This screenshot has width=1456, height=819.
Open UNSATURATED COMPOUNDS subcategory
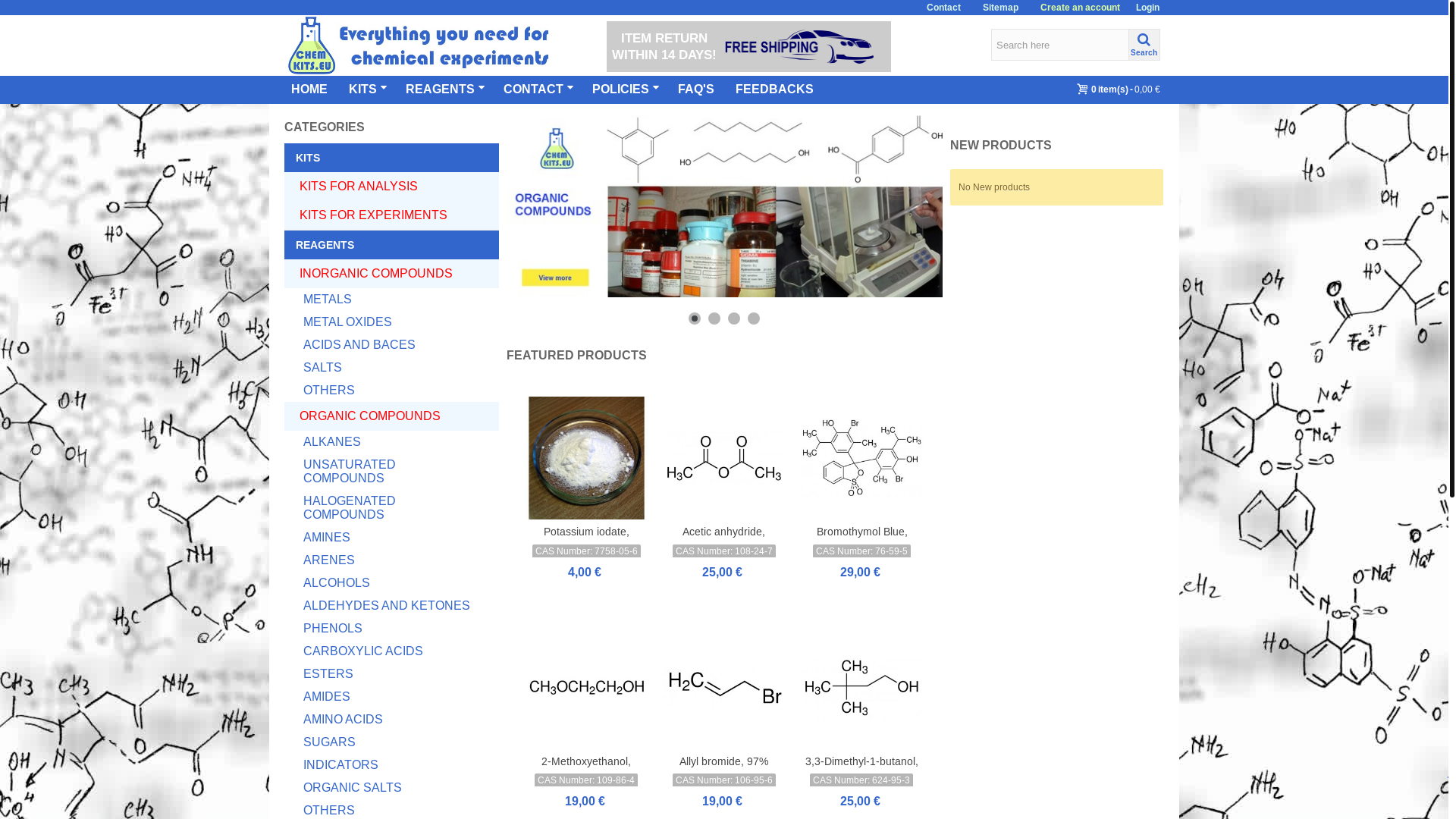pyautogui.click(x=350, y=472)
